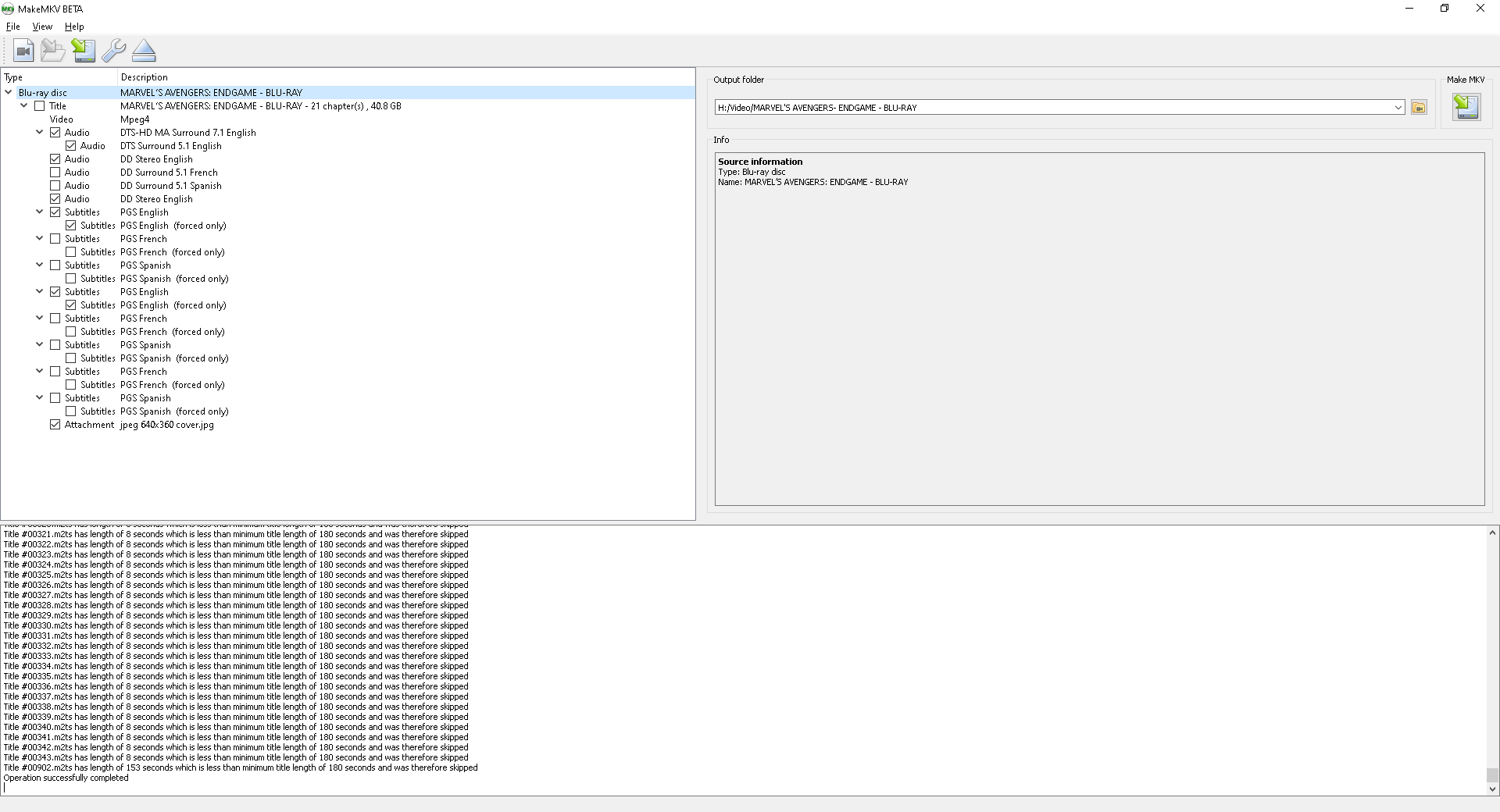Uncheck first DD Stereo English audio
This screenshot has width=1500, height=812.
coord(55,159)
